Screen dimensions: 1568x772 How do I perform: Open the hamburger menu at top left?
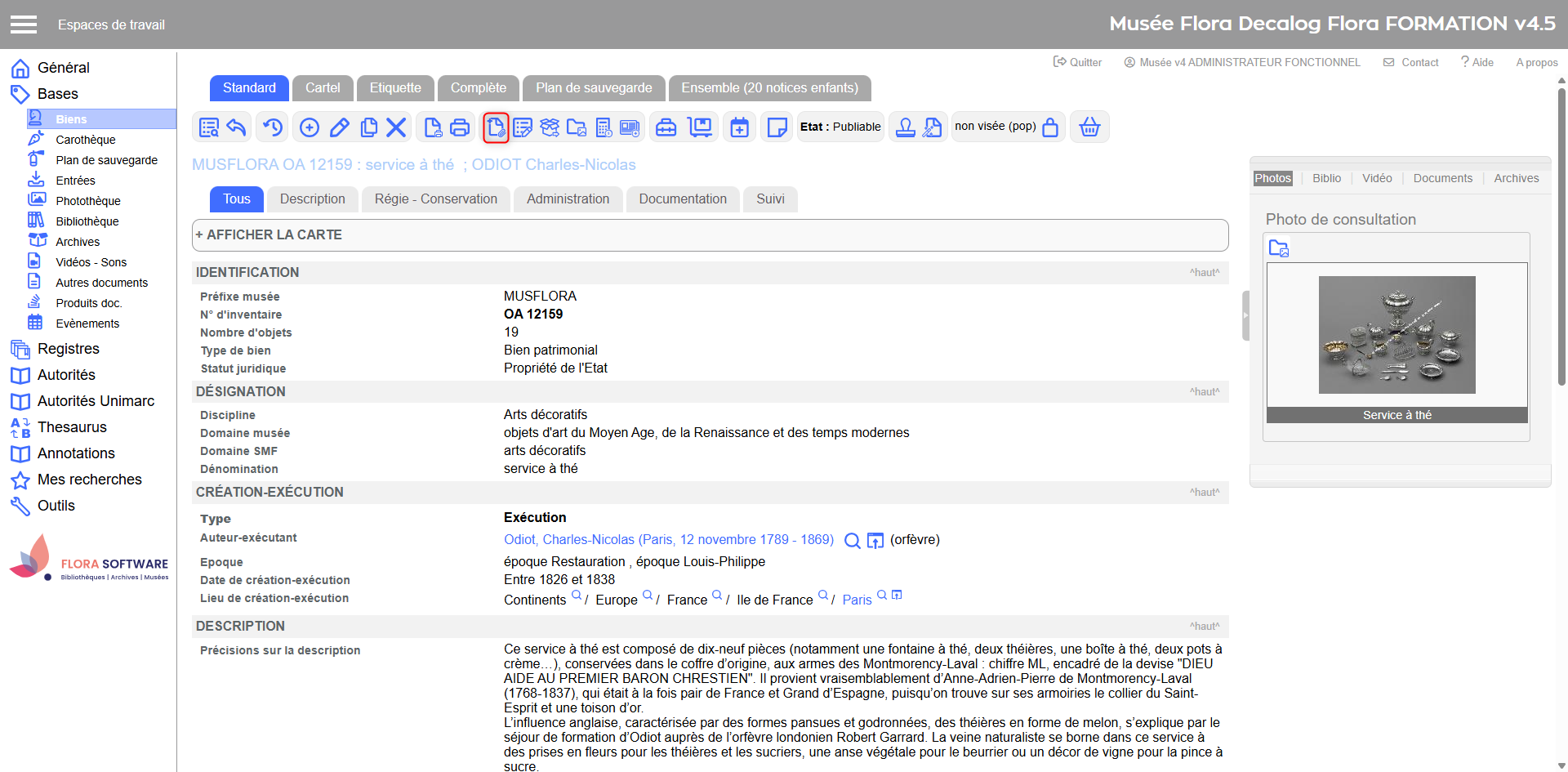[24, 25]
